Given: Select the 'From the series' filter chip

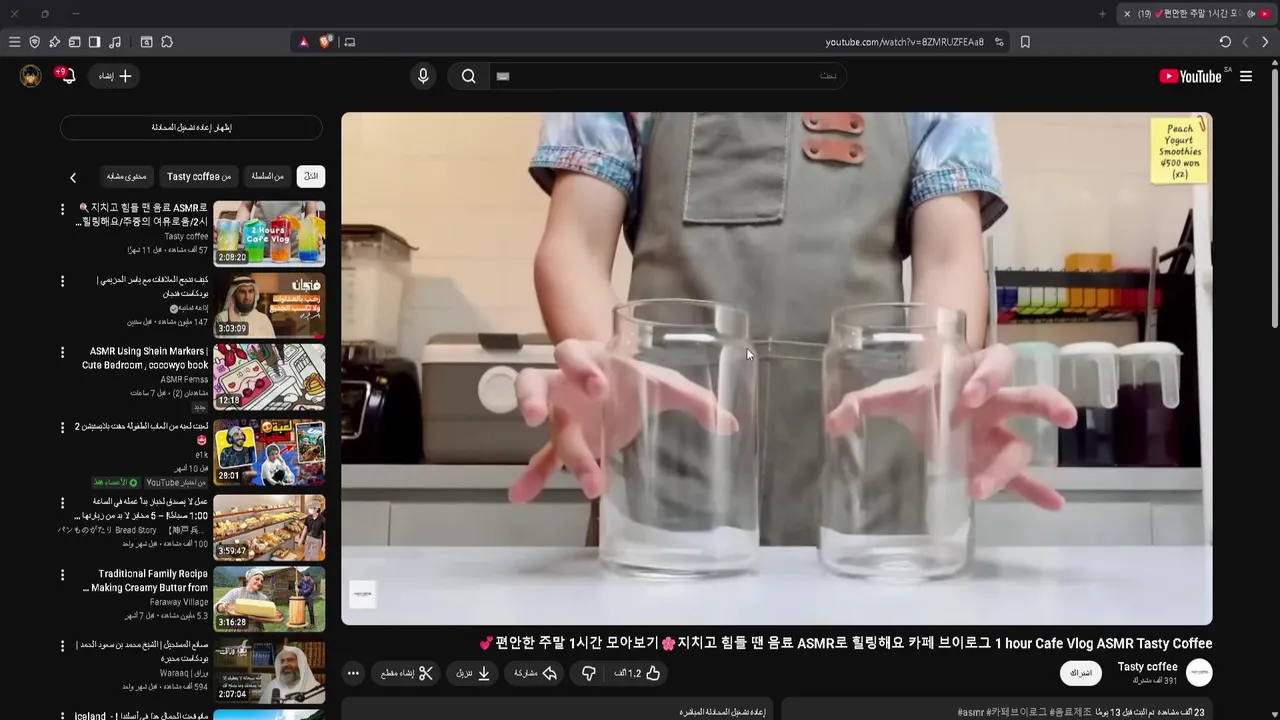Looking at the screenshot, I should (267, 176).
